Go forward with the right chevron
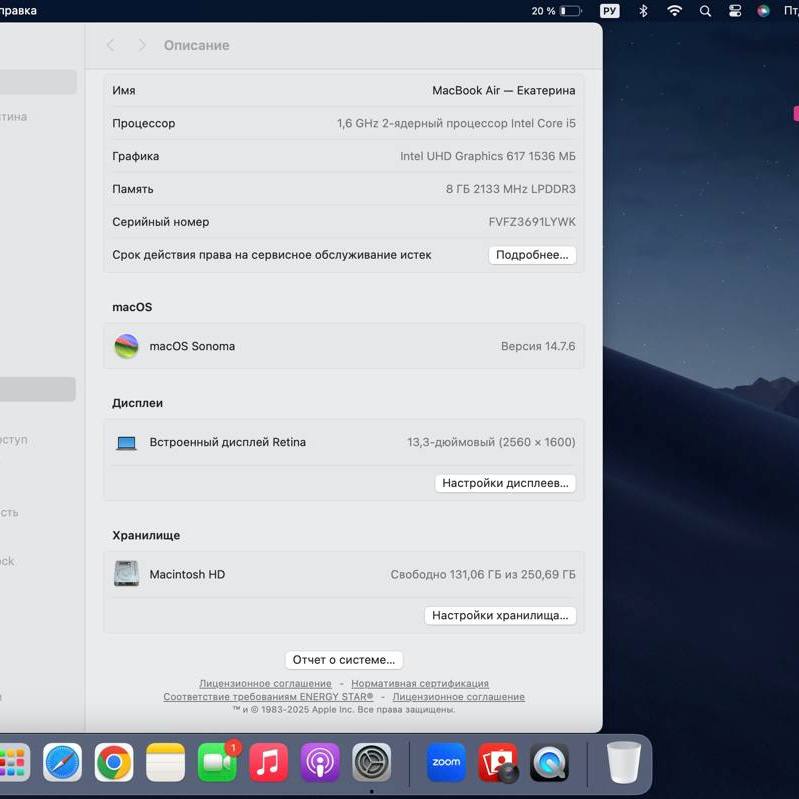 [142, 45]
